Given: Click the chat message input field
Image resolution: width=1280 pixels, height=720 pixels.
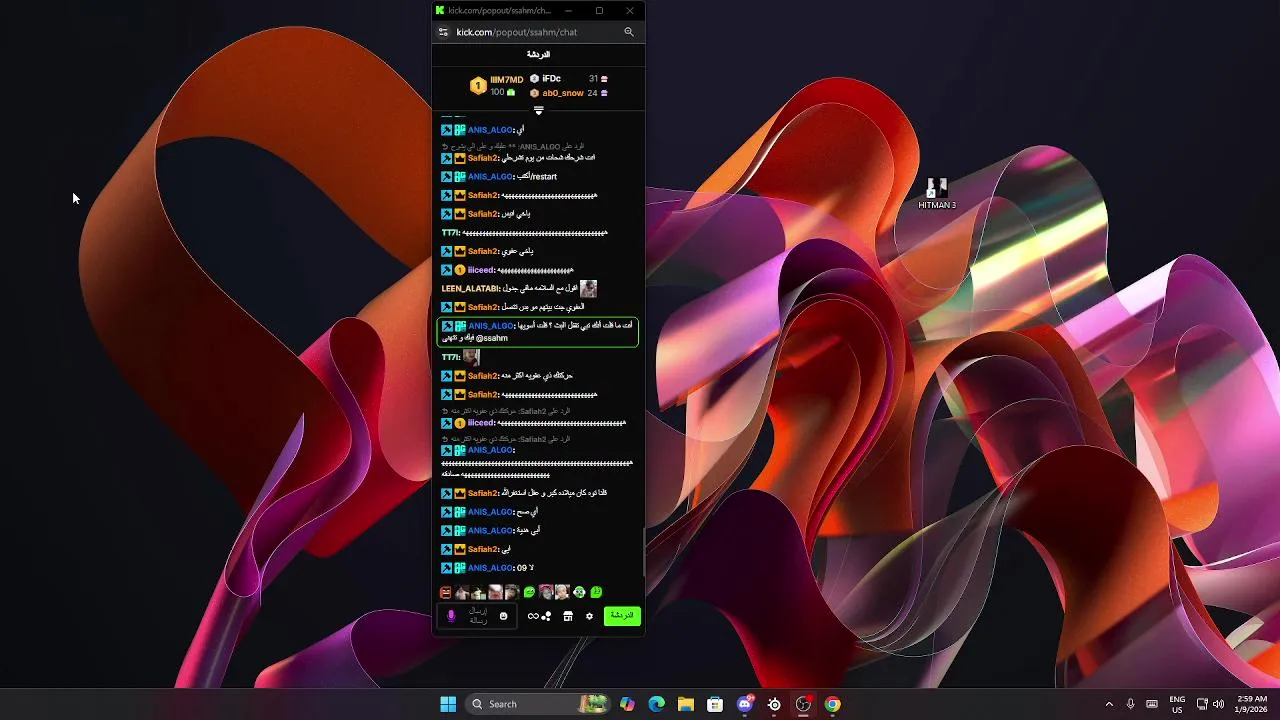Looking at the screenshot, I should 478,616.
